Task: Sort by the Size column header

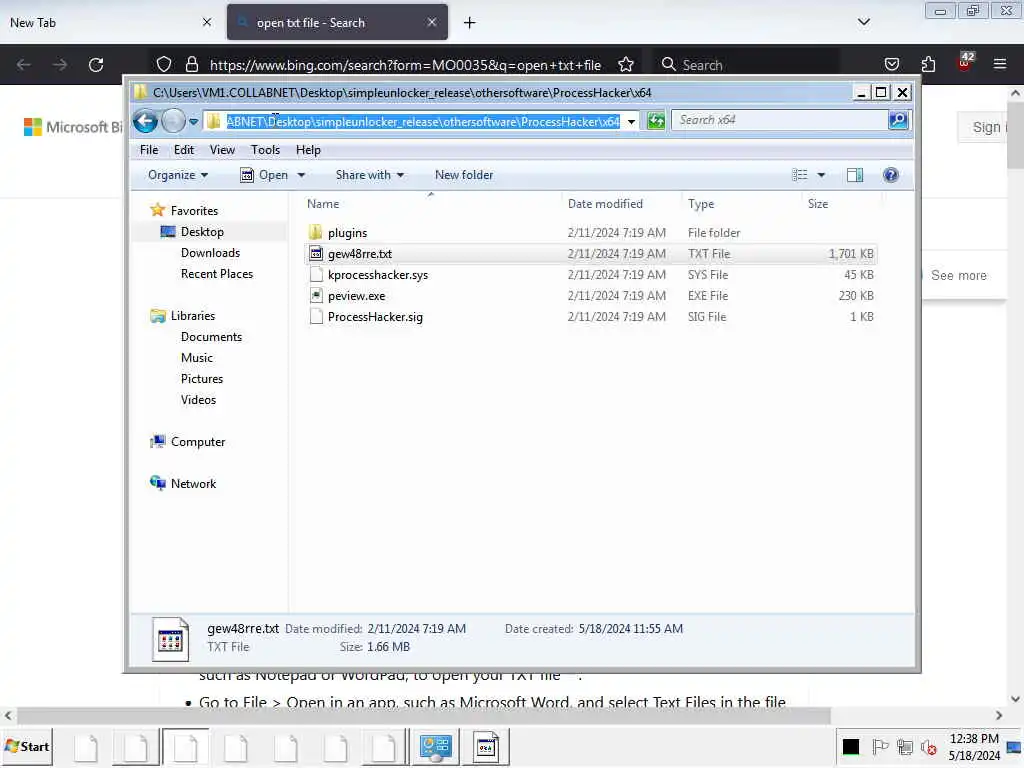Action: (818, 204)
